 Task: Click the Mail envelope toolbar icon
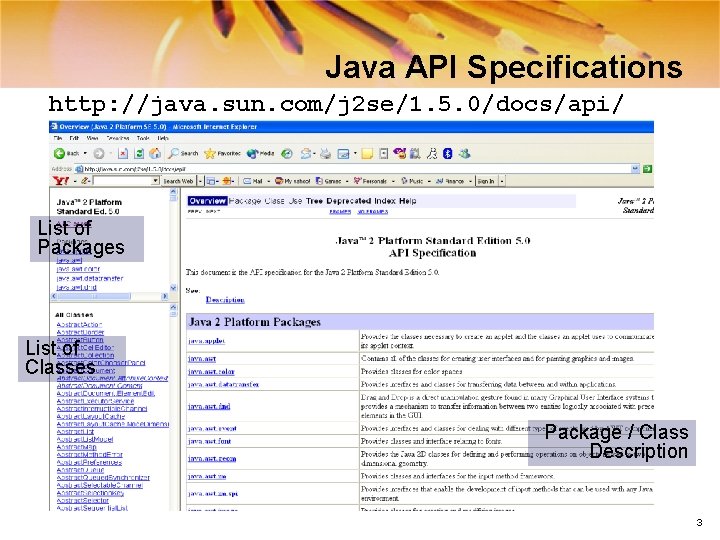point(305,153)
